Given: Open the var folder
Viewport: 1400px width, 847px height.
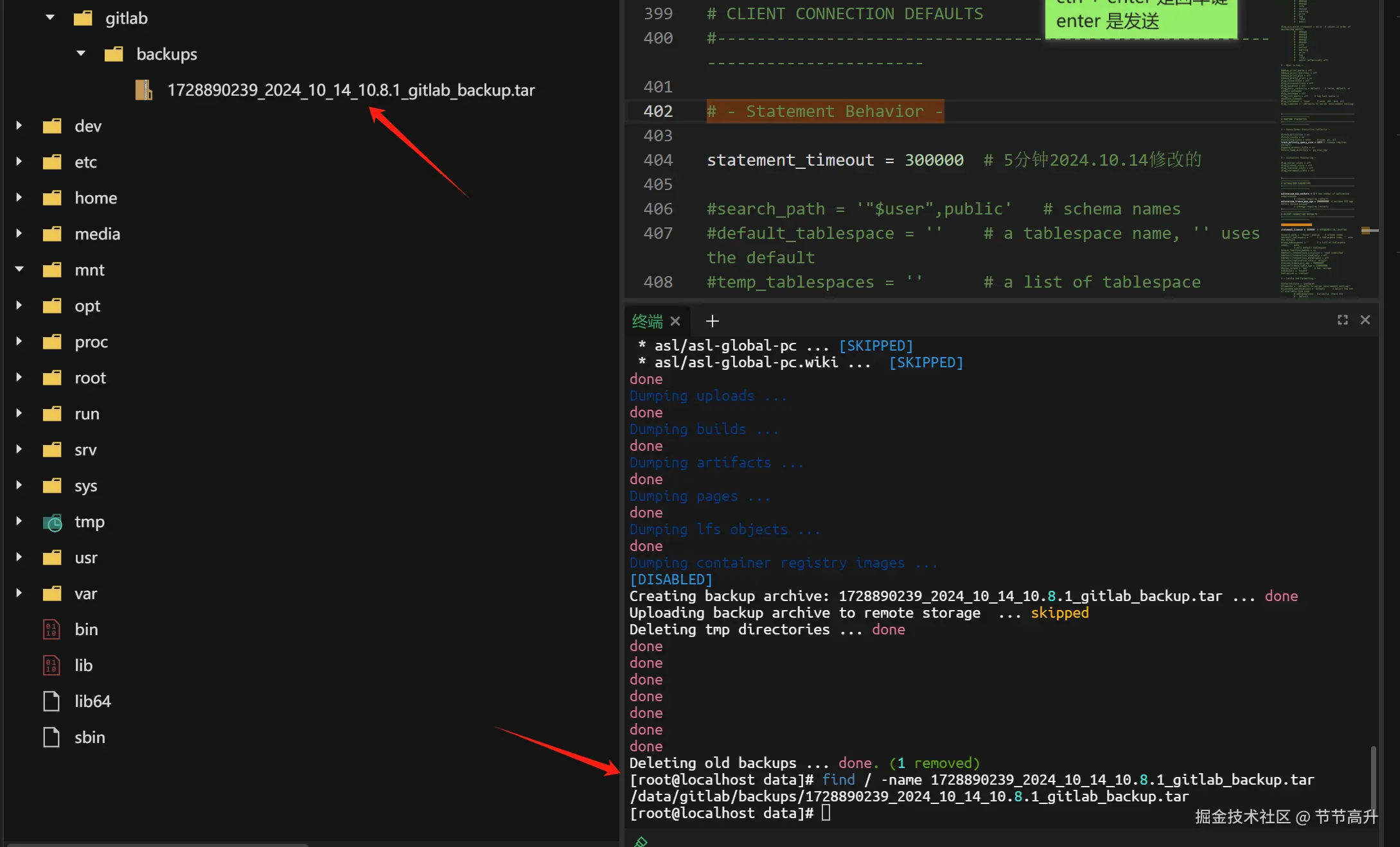Looking at the screenshot, I should coord(85,593).
